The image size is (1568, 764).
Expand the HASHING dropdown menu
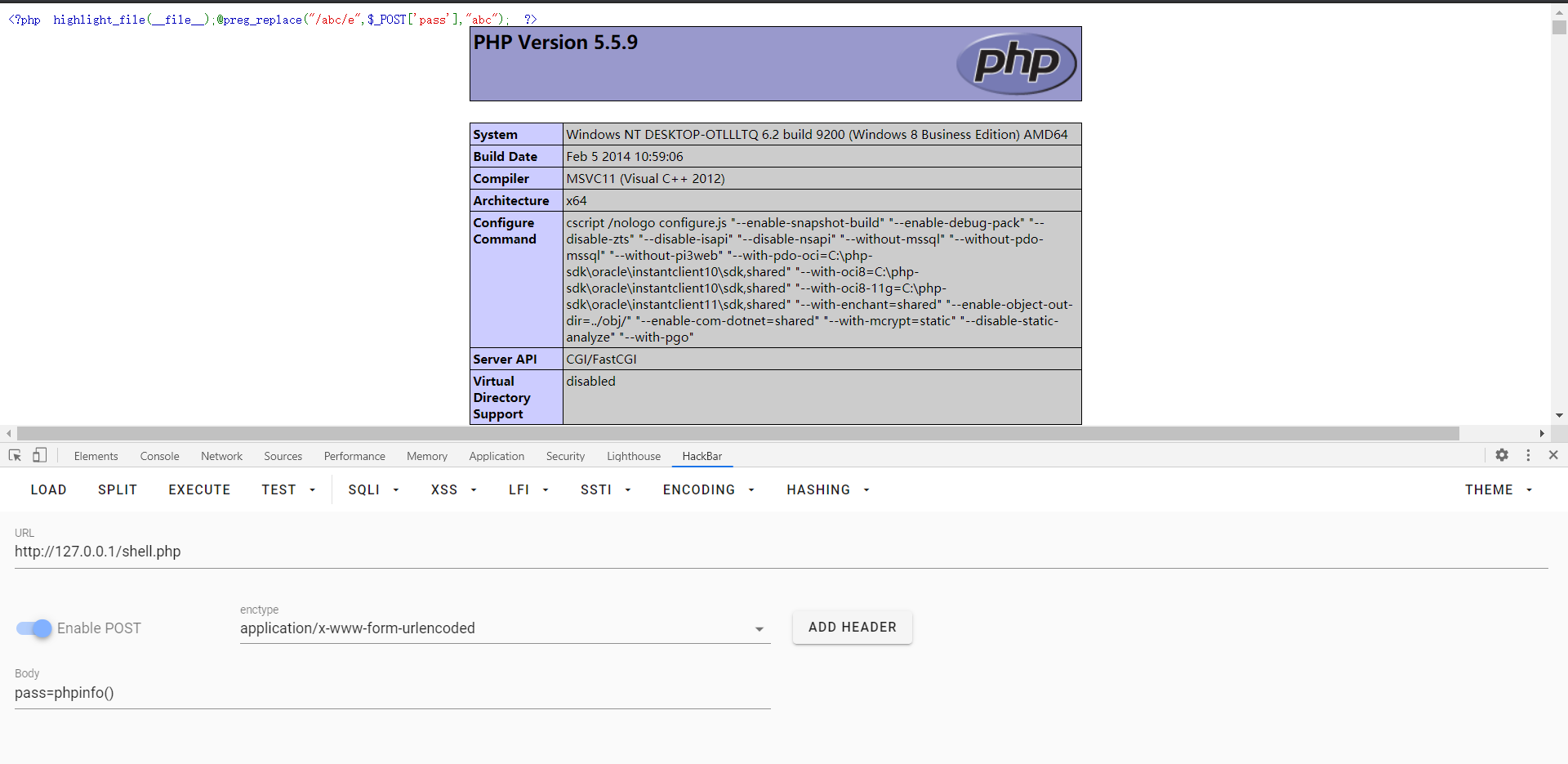click(x=828, y=489)
